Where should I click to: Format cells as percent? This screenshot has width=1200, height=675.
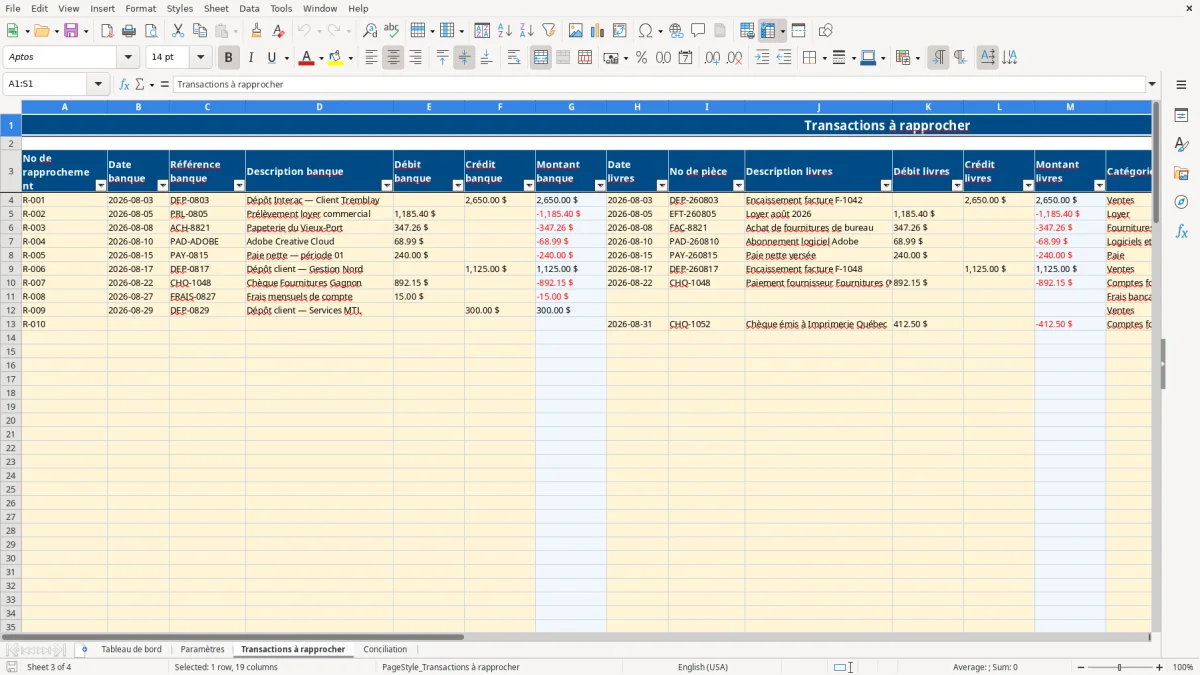tap(641, 58)
